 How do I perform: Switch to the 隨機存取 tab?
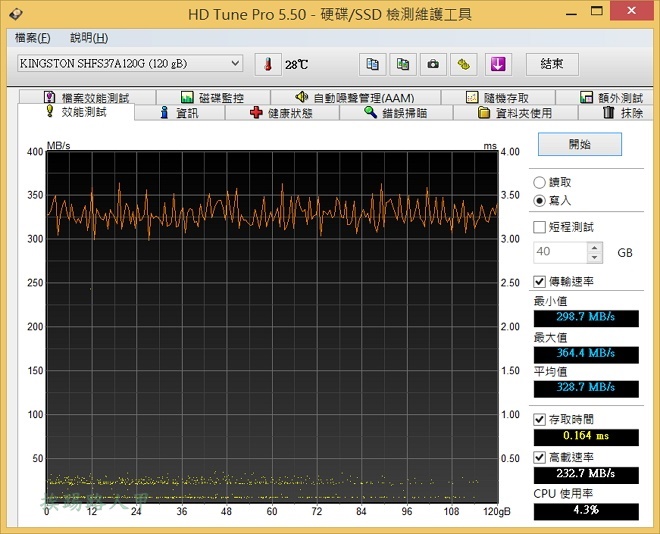(x=498, y=98)
